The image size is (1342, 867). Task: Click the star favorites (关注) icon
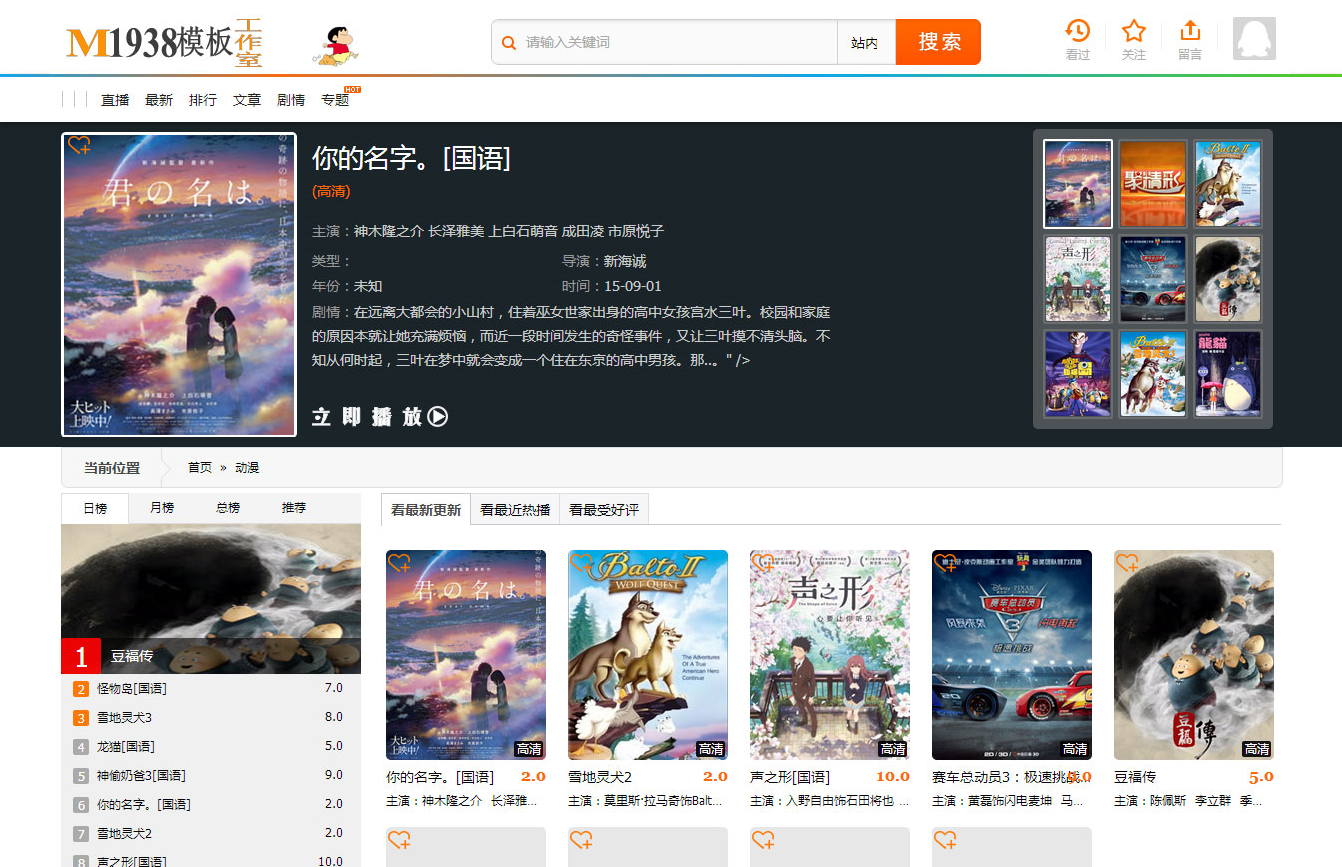tap(1133, 40)
